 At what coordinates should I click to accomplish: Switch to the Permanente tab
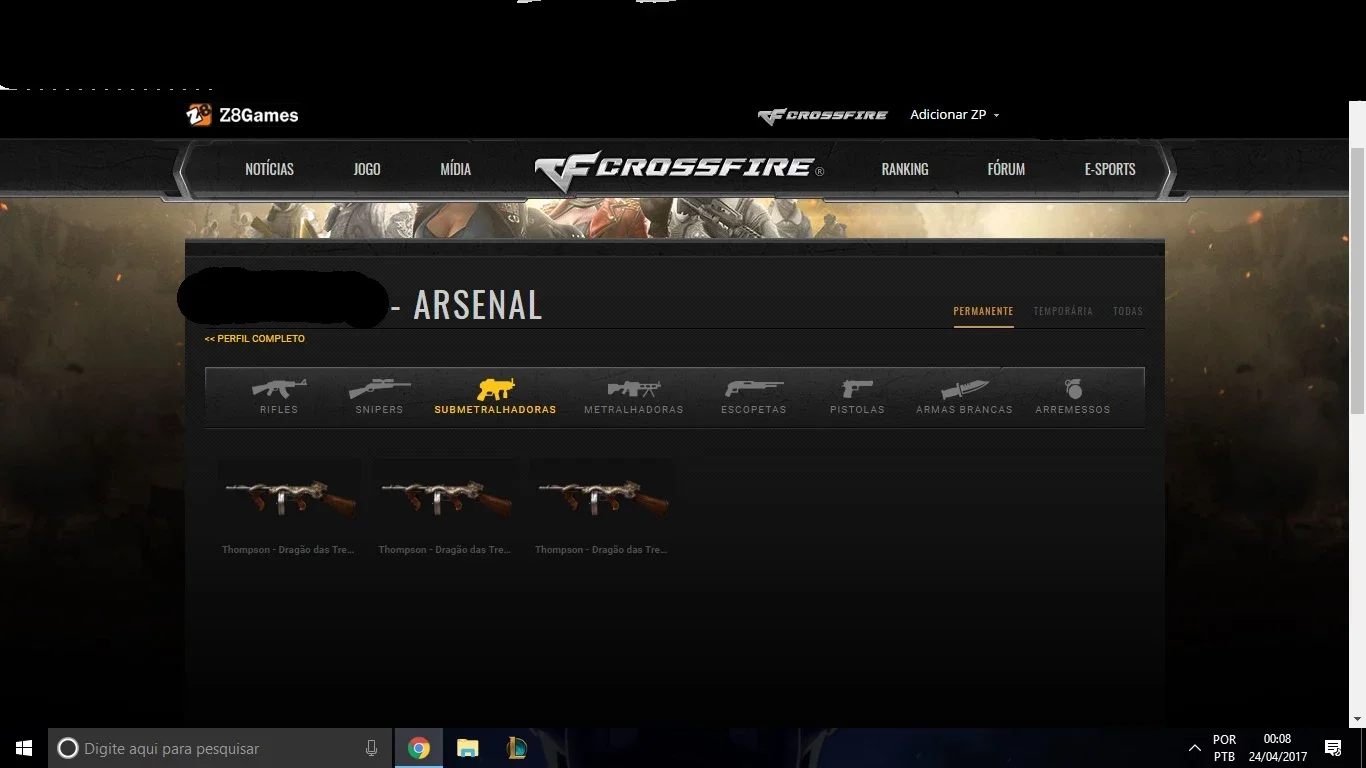click(x=983, y=311)
